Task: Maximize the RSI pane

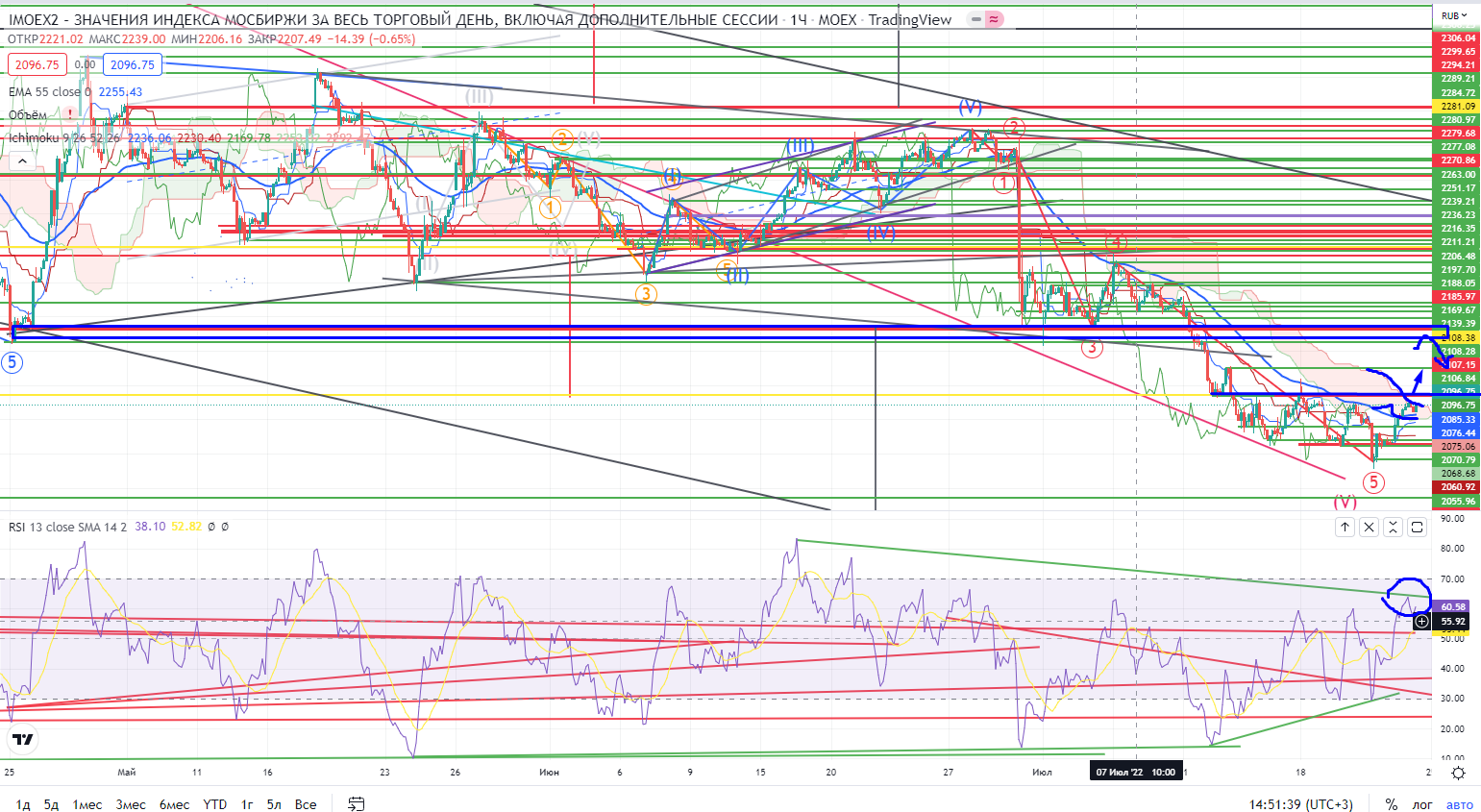Action: [1417, 527]
